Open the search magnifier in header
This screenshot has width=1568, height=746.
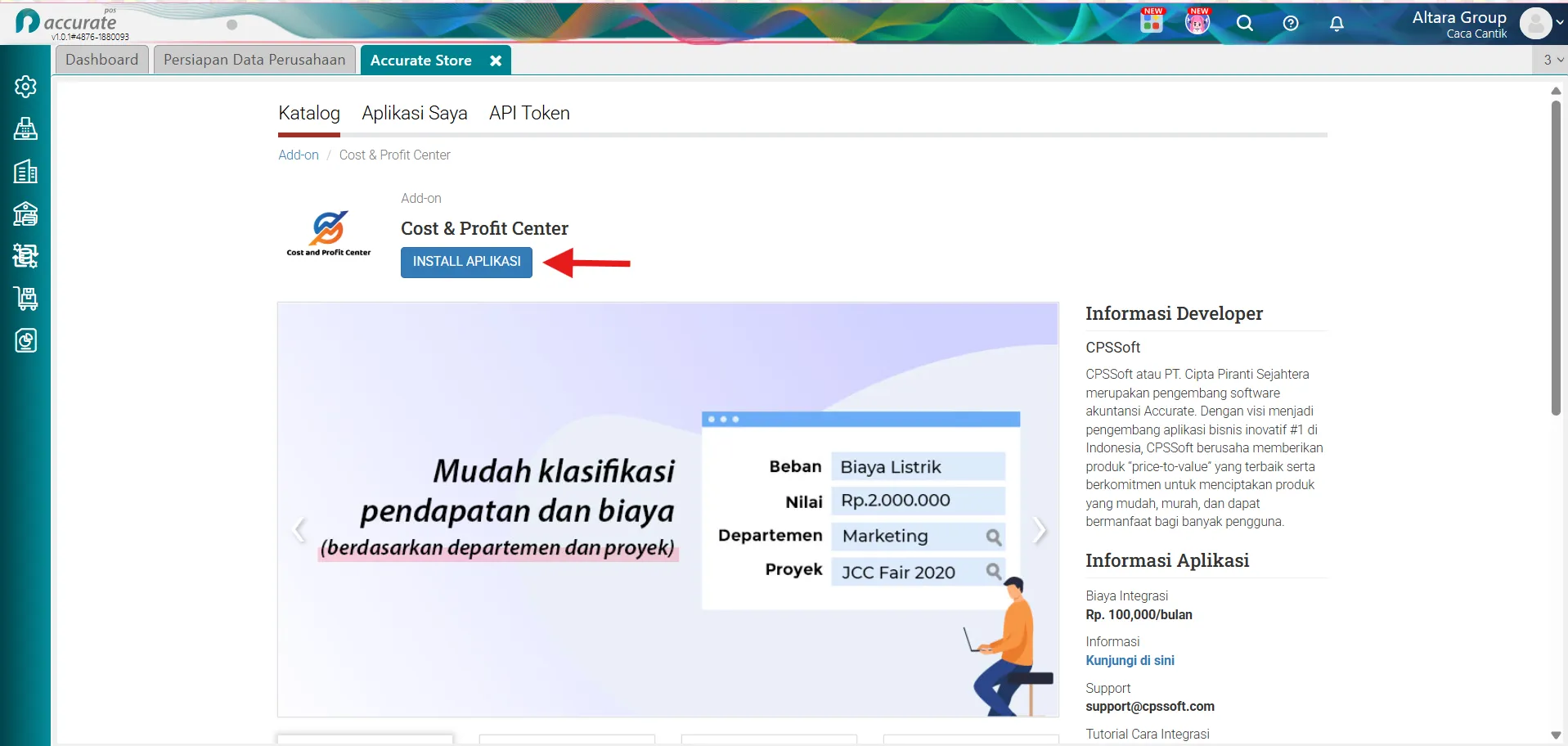1245,23
